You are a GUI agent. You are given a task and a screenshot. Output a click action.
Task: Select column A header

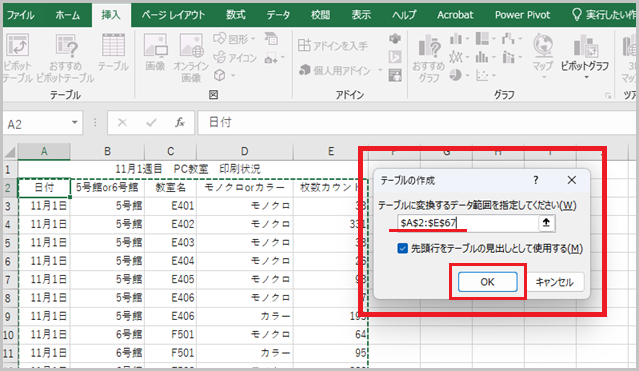pyautogui.click(x=44, y=151)
